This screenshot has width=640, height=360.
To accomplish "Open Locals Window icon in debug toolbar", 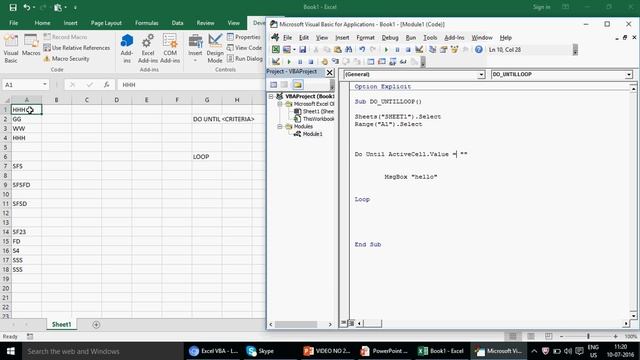I will click(x=371, y=62).
